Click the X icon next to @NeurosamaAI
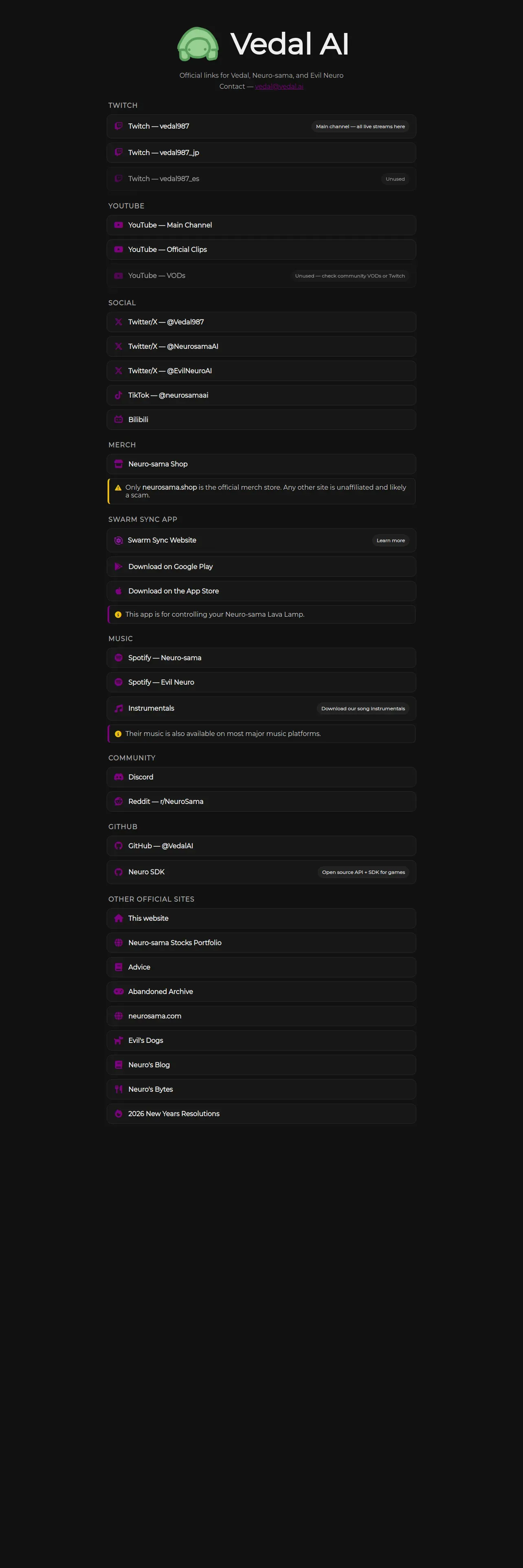The height and width of the screenshot is (1568, 523). [x=119, y=346]
